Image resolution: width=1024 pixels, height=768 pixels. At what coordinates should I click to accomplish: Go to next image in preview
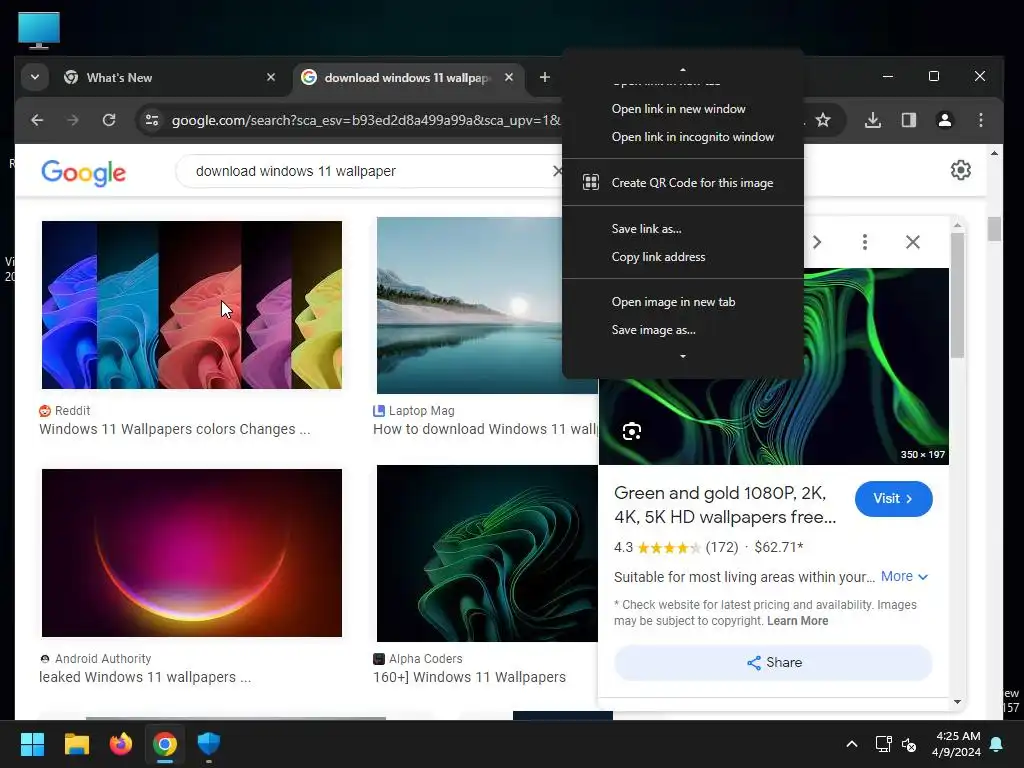(x=817, y=242)
